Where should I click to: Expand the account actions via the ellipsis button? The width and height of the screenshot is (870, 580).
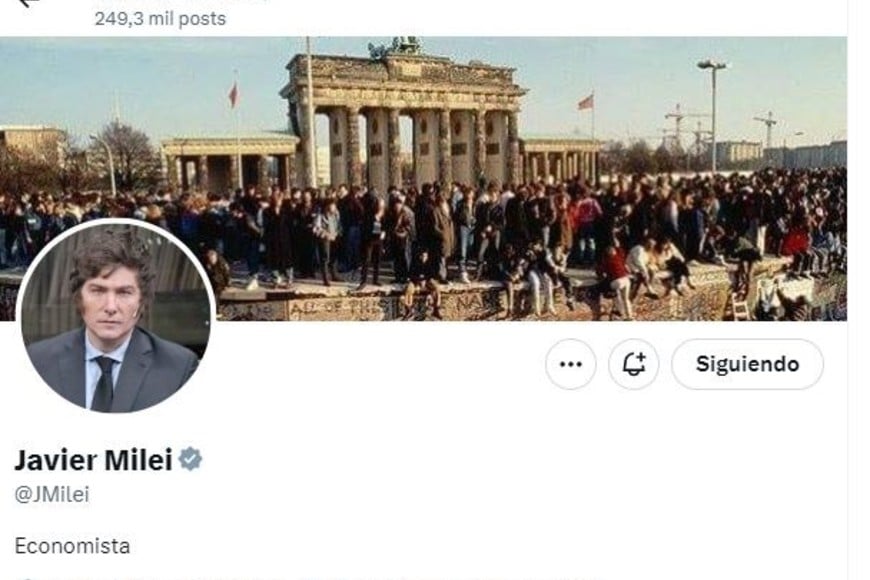tap(570, 364)
